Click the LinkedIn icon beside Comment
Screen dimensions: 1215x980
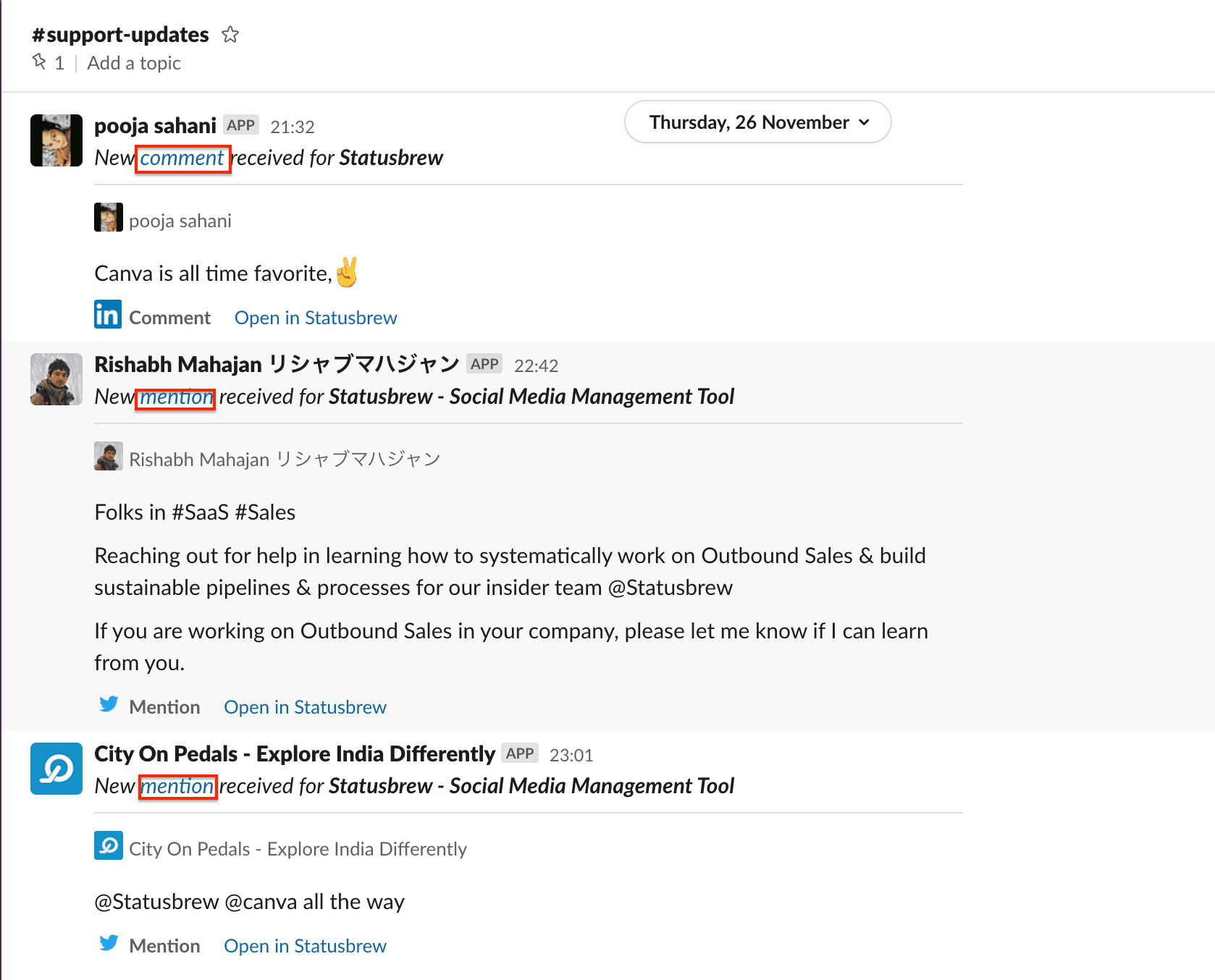108,315
